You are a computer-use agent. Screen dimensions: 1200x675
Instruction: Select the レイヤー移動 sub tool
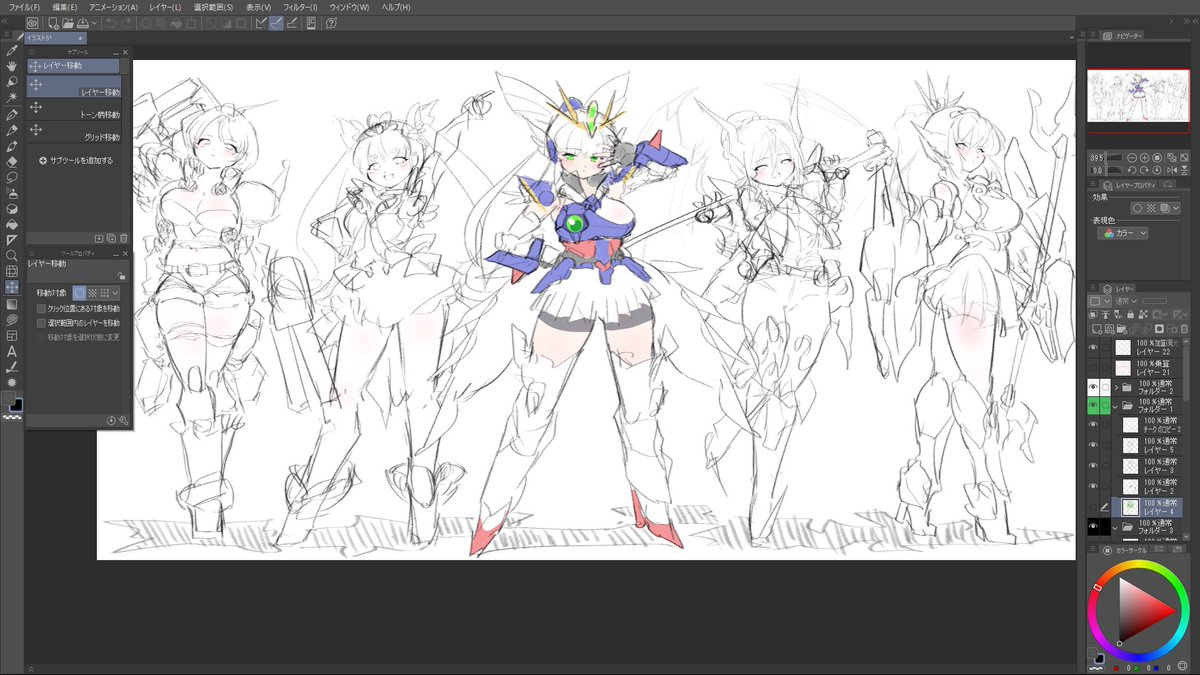pyautogui.click(x=75, y=88)
